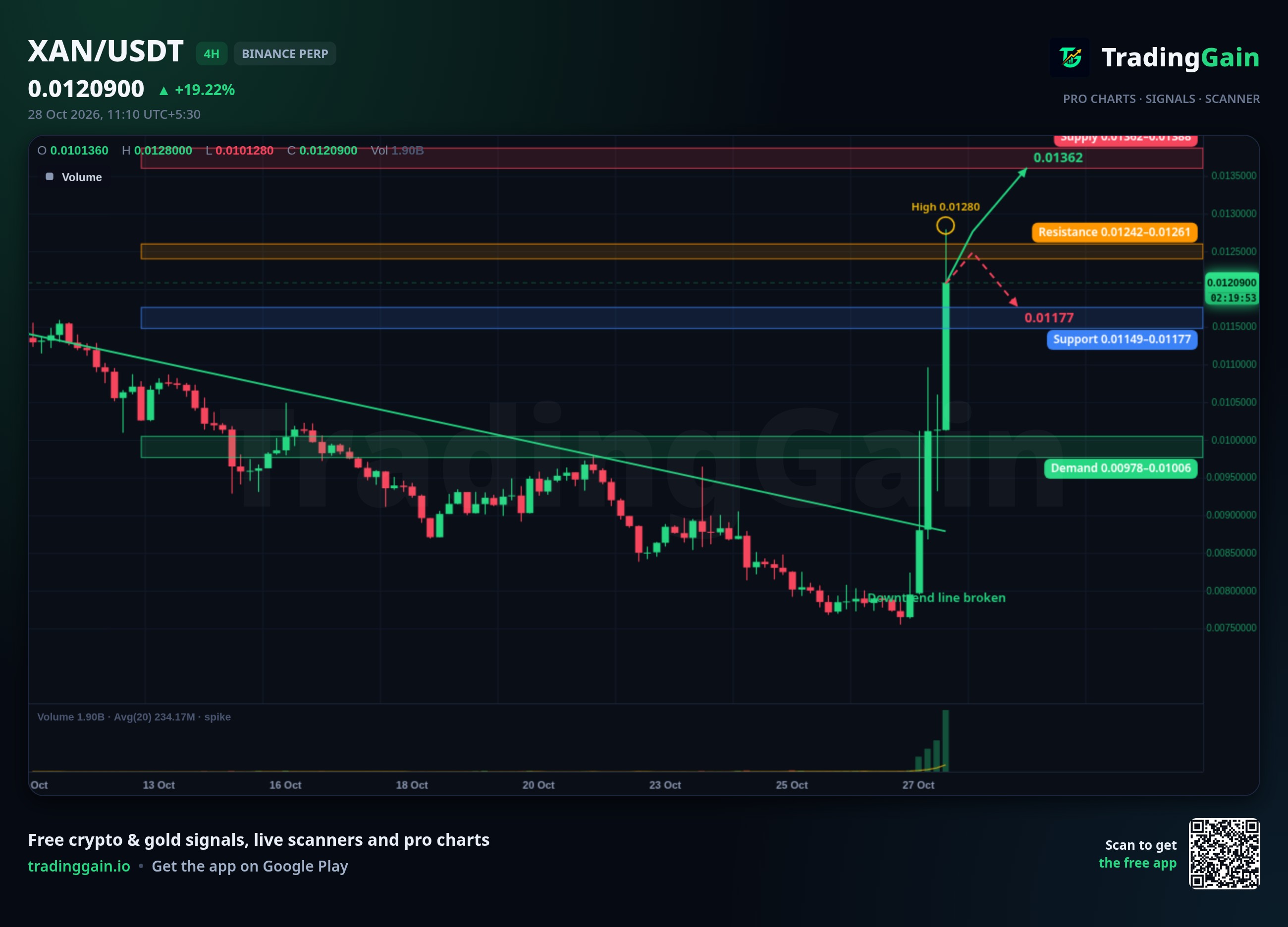Click the 'Scan to get' text
This screenshot has height=927, width=1288.
click(1141, 845)
